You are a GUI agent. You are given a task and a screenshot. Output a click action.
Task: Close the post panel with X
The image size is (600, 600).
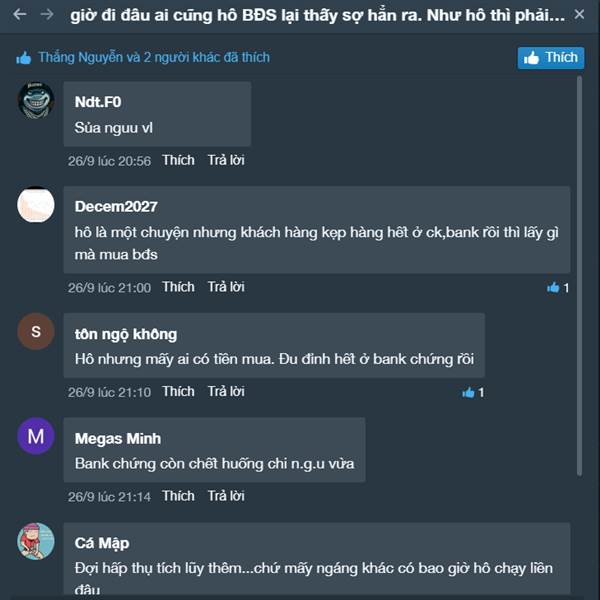tap(579, 15)
